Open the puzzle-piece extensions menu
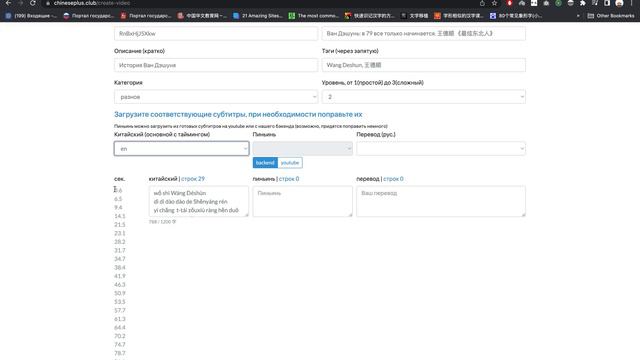The width and height of the screenshot is (640, 360). coord(582,3)
